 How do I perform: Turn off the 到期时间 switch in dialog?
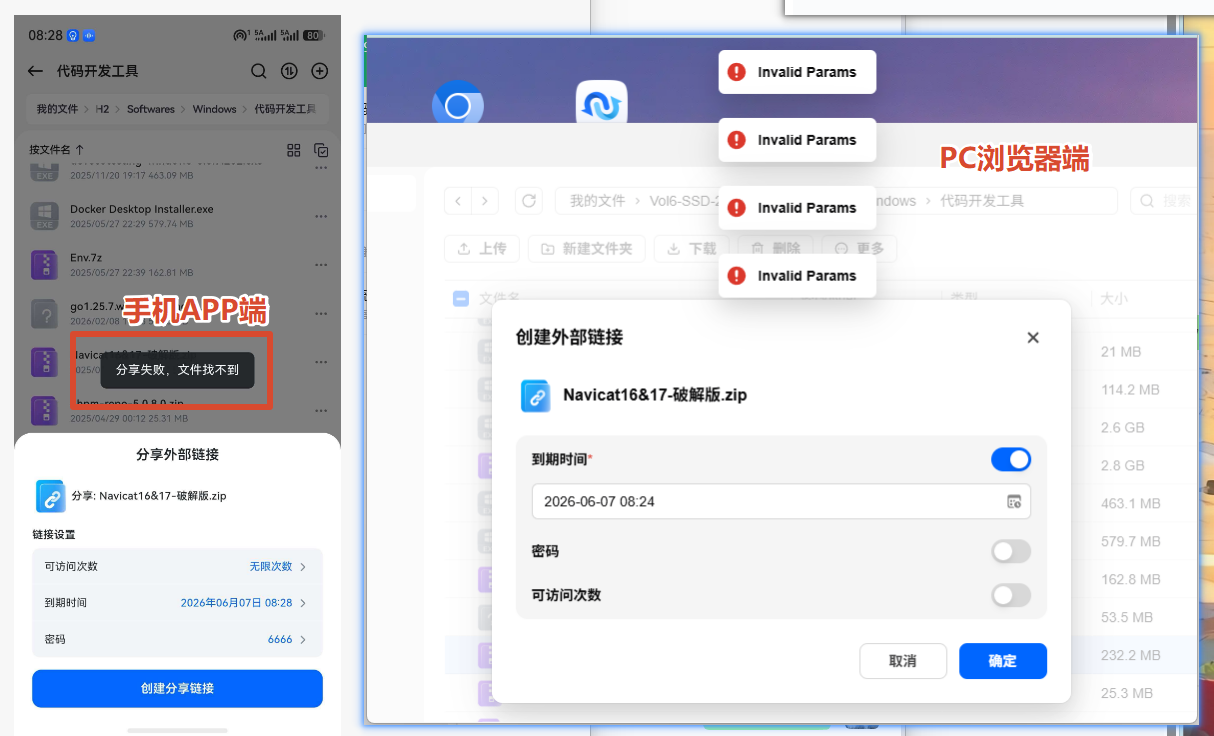(1011, 459)
